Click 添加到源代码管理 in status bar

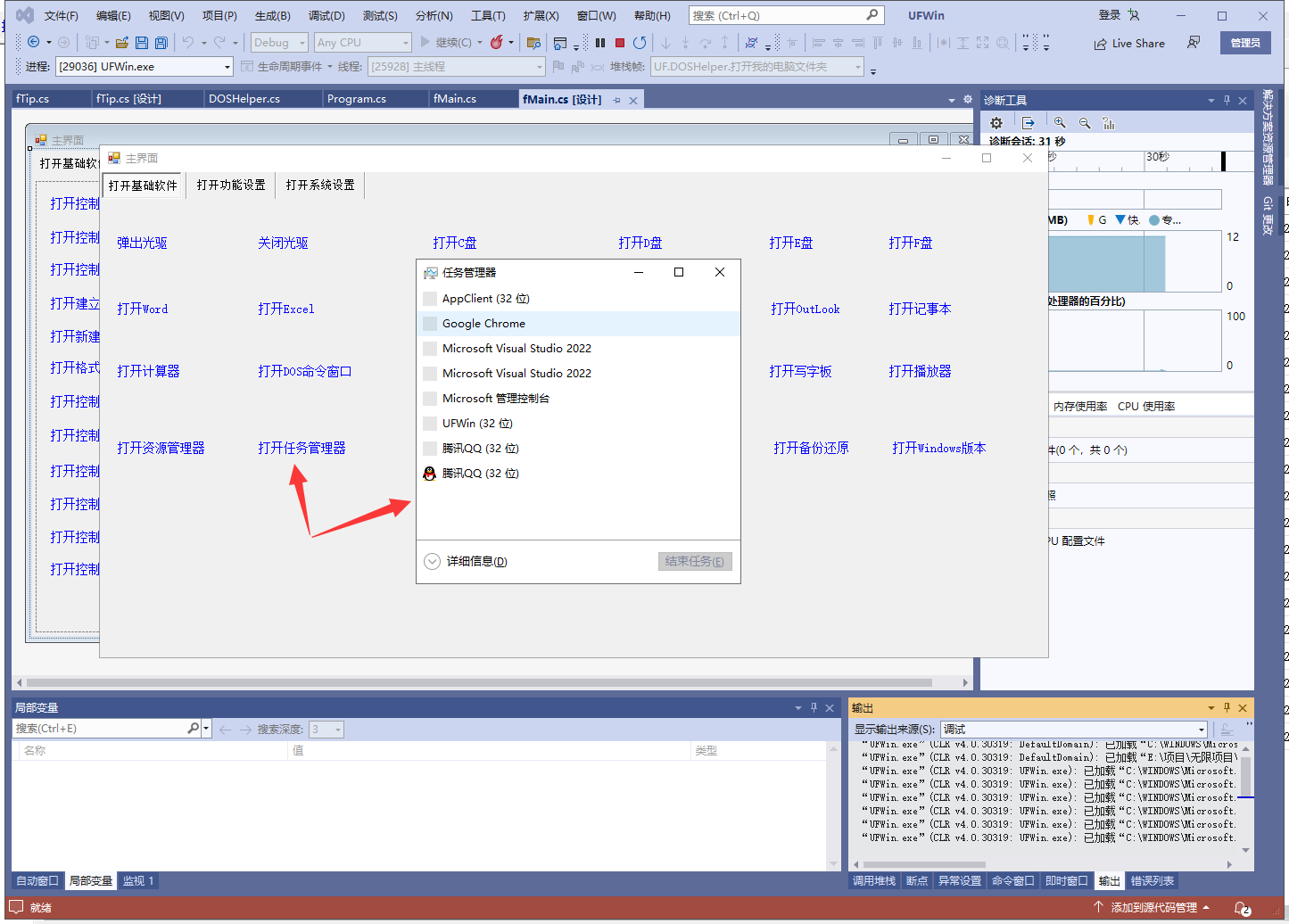pyautogui.click(x=1153, y=907)
